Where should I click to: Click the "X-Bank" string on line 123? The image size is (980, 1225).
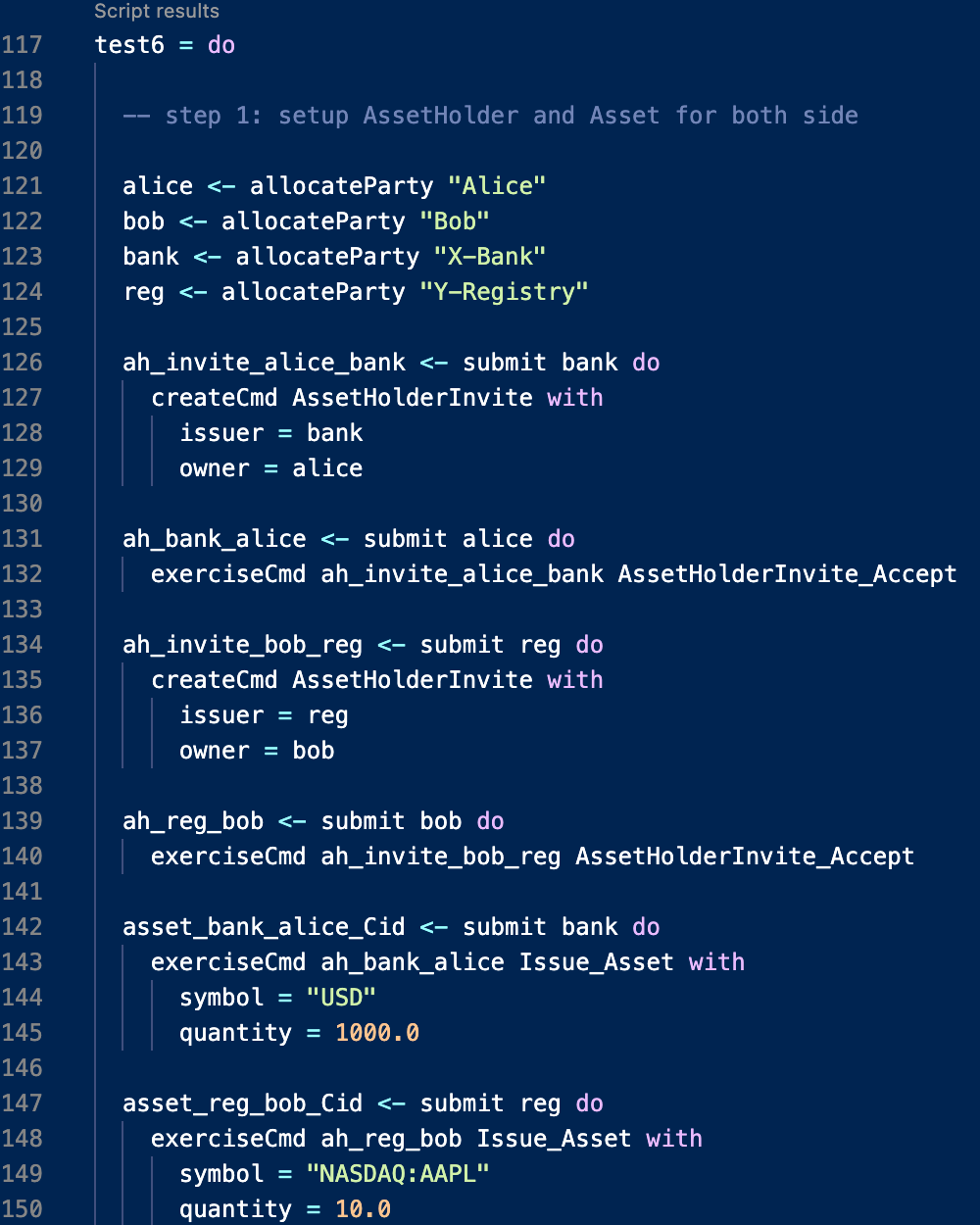click(x=490, y=257)
